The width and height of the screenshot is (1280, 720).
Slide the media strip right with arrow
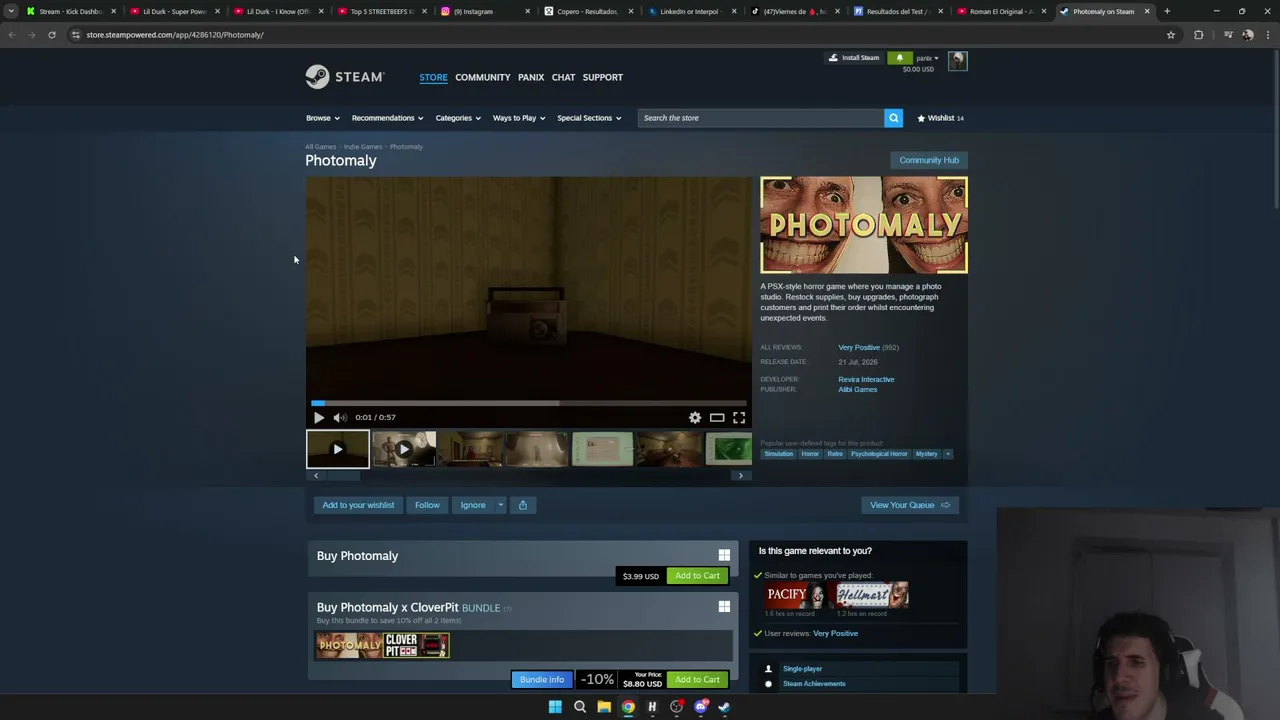741,476
